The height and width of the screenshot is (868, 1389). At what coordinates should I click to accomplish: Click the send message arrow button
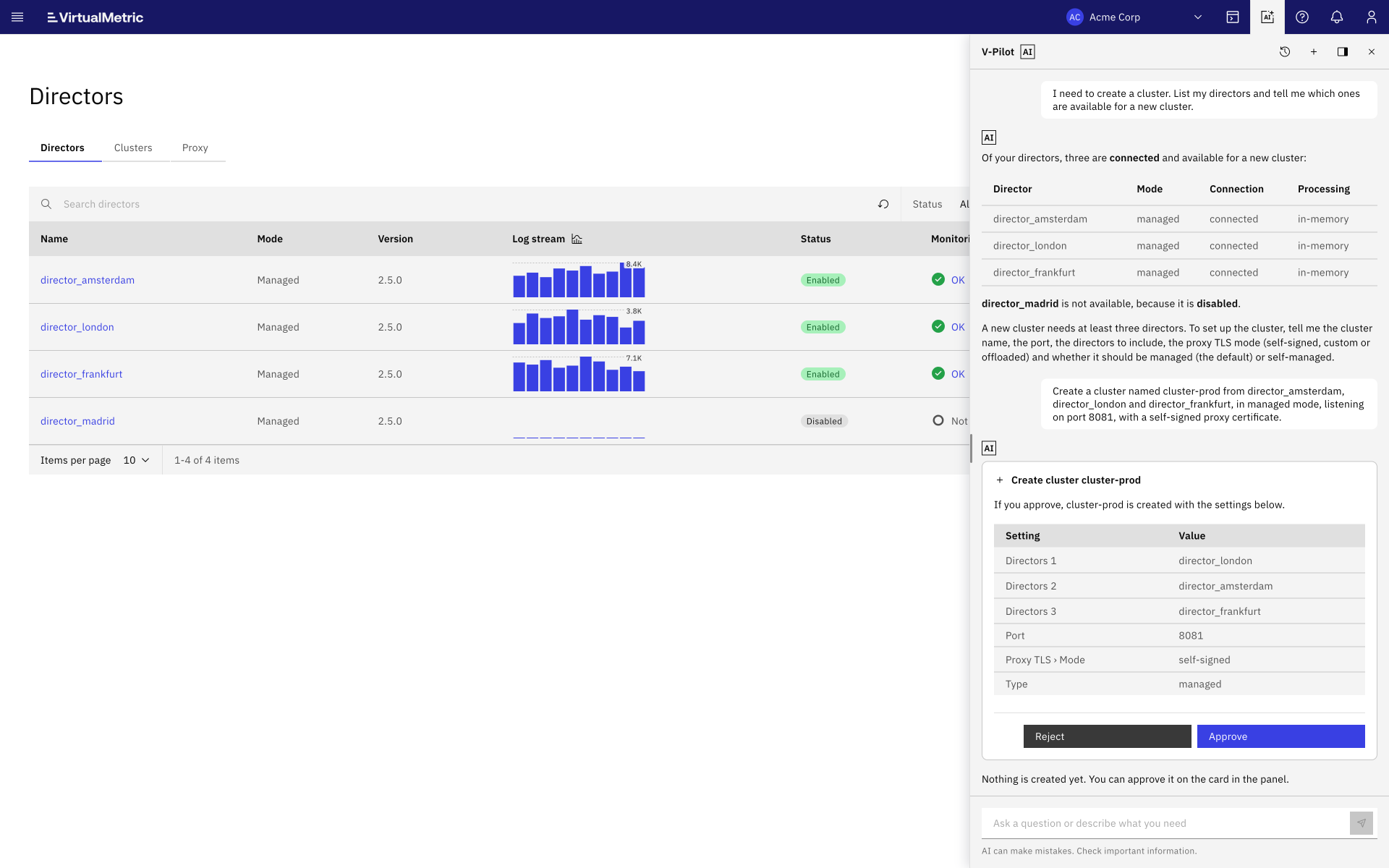[x=1362, y=823]
